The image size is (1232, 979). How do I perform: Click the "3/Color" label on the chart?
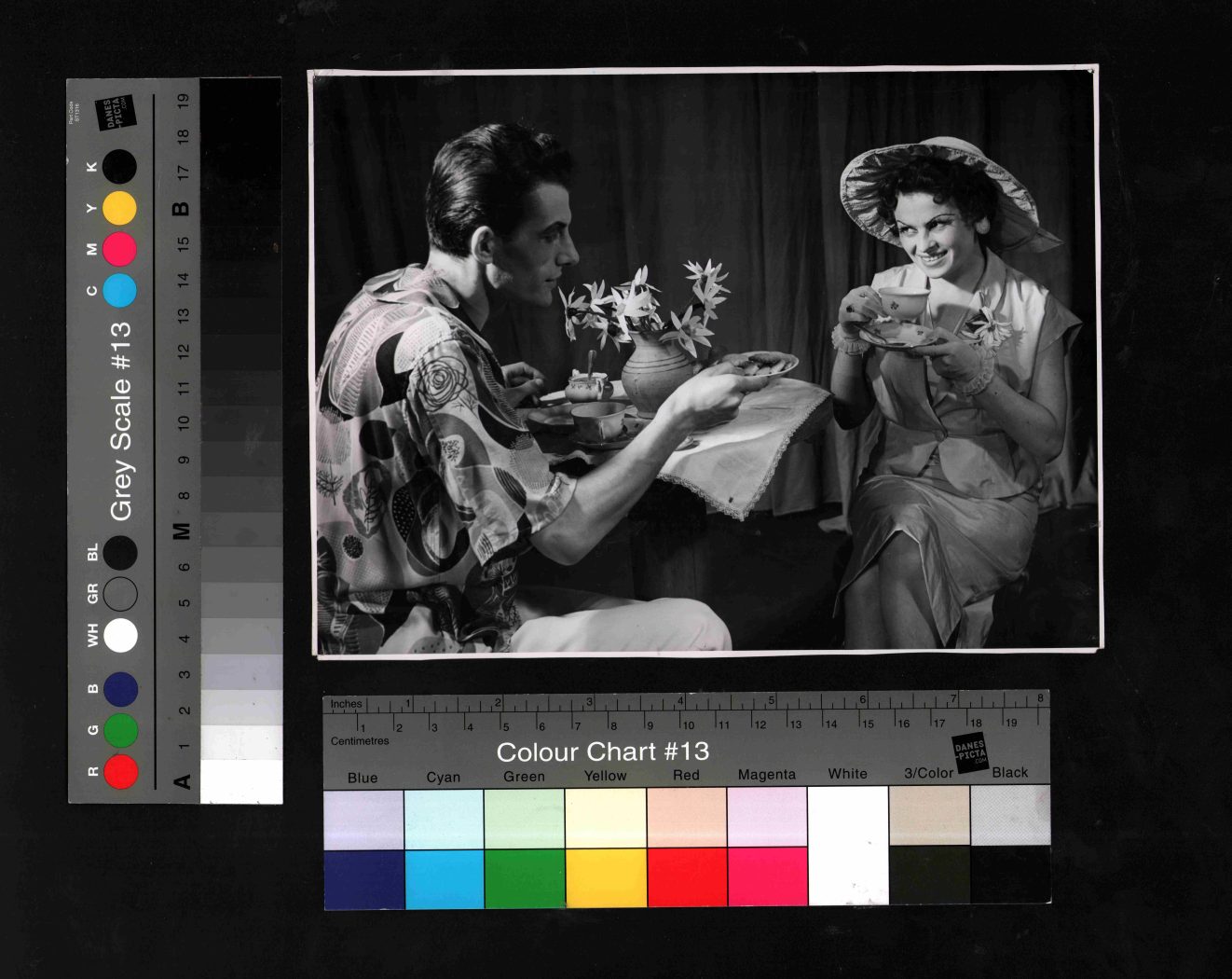click(928, 773)
